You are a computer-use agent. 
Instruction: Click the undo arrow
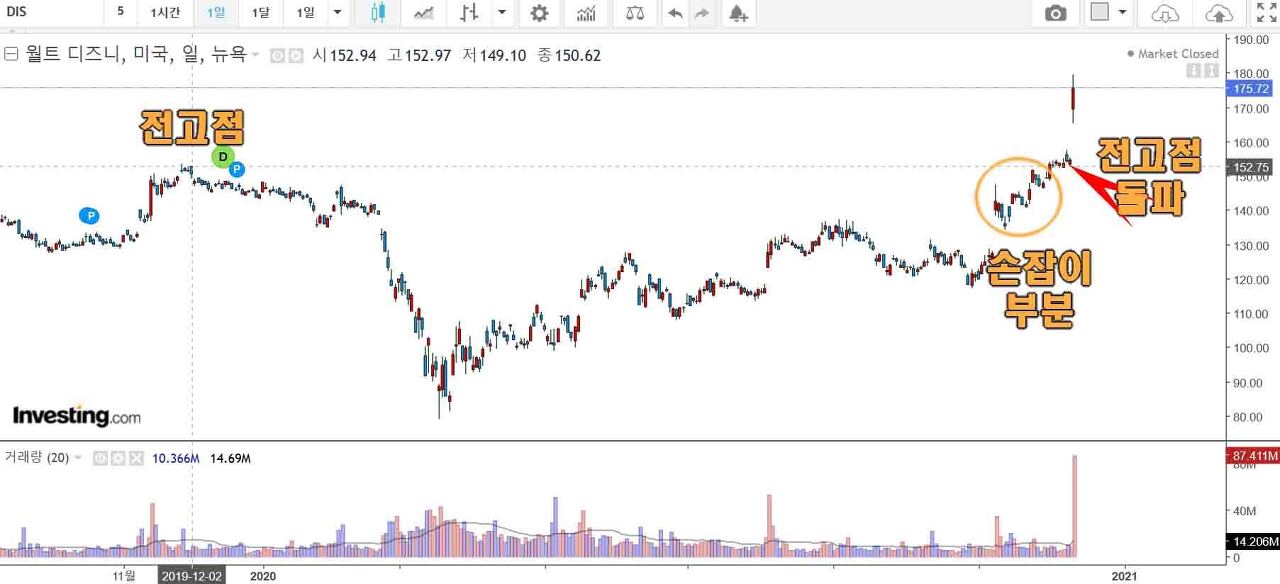(x=675, y=13)
